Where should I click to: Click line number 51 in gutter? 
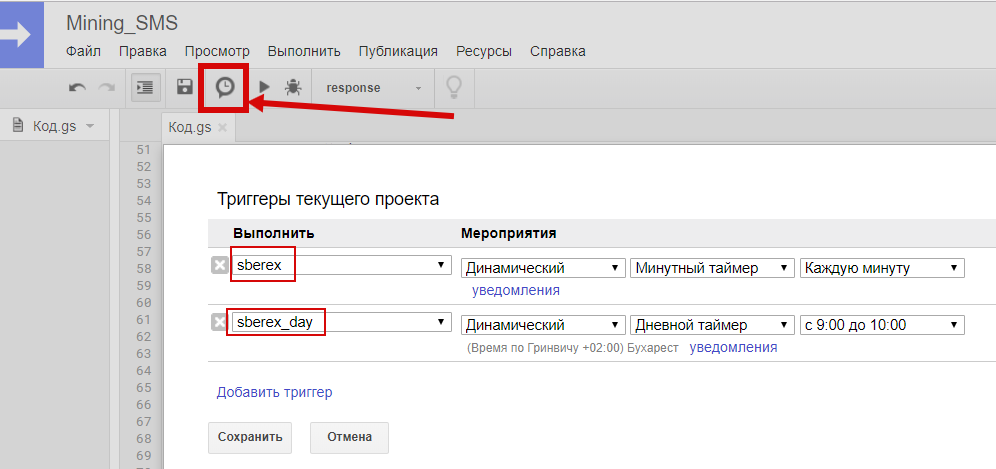[144, 150]
